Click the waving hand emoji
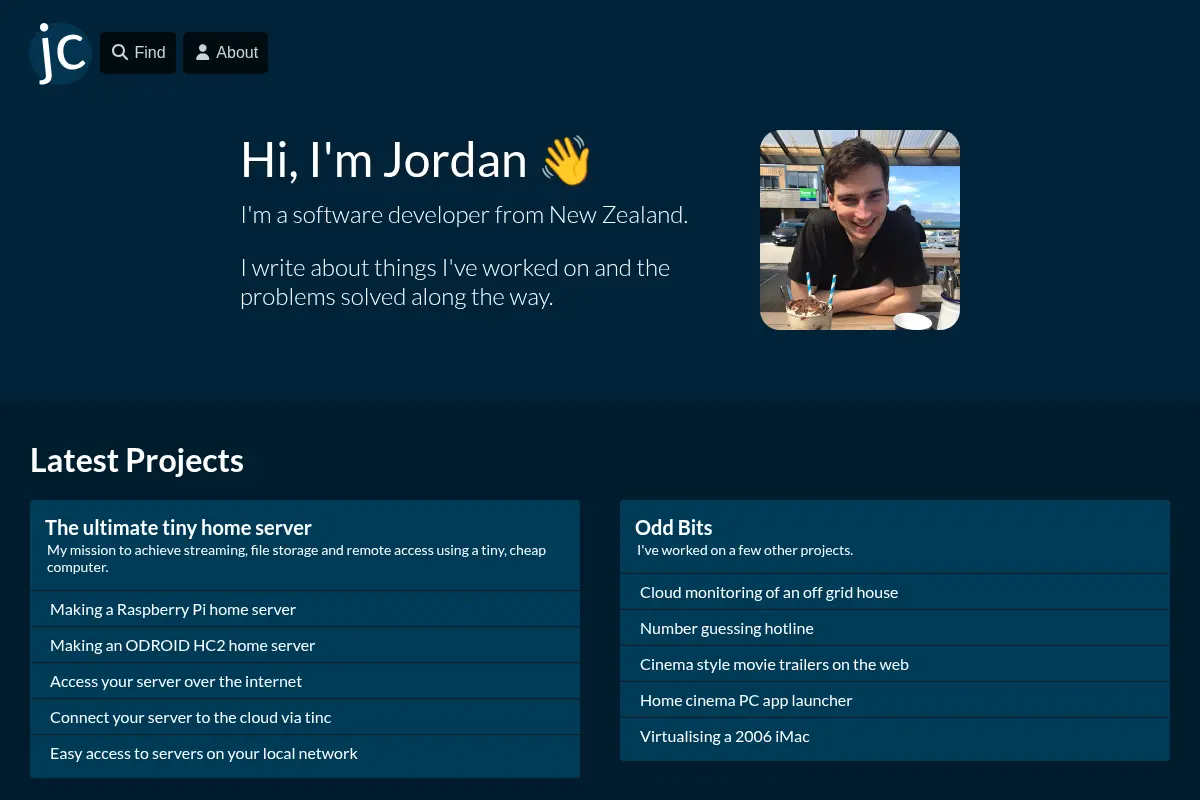 point(566,161)
